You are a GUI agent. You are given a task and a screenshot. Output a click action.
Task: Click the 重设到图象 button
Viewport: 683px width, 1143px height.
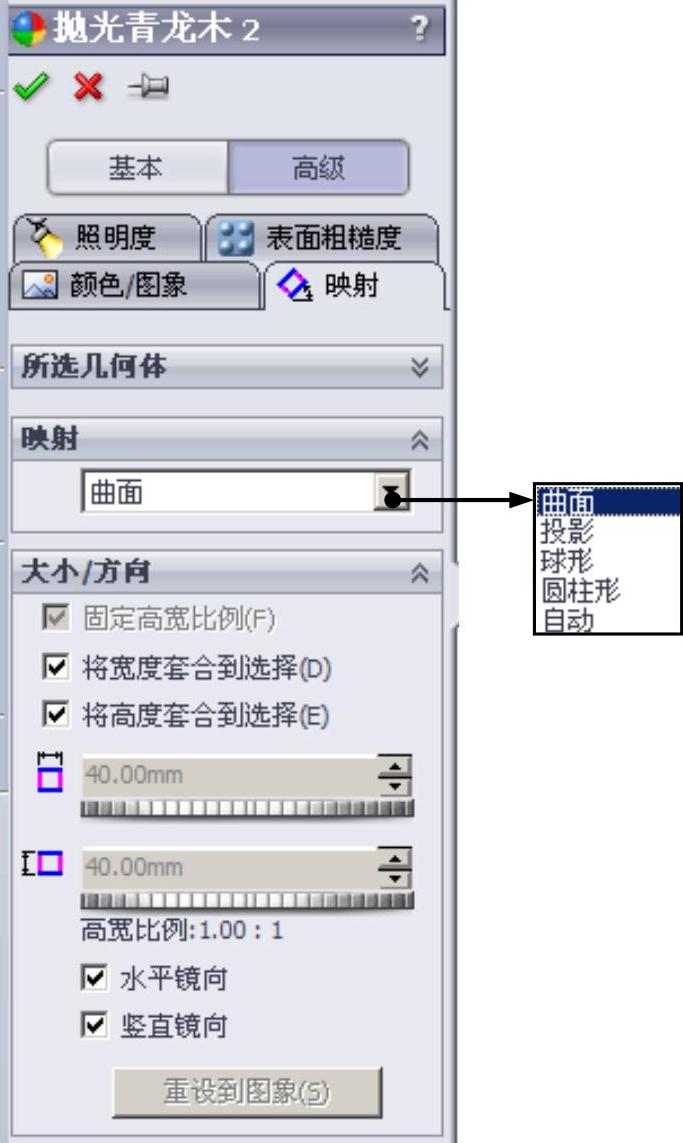(x=247, y=1092)
